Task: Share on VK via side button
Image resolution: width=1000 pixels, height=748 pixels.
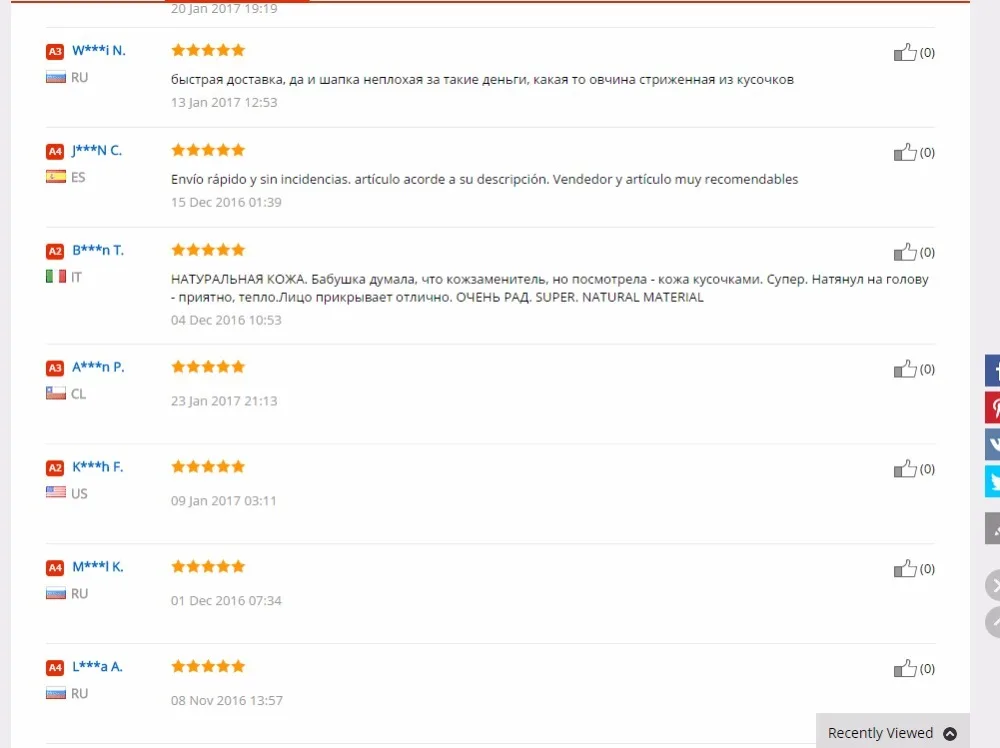Action: (992, 444)
